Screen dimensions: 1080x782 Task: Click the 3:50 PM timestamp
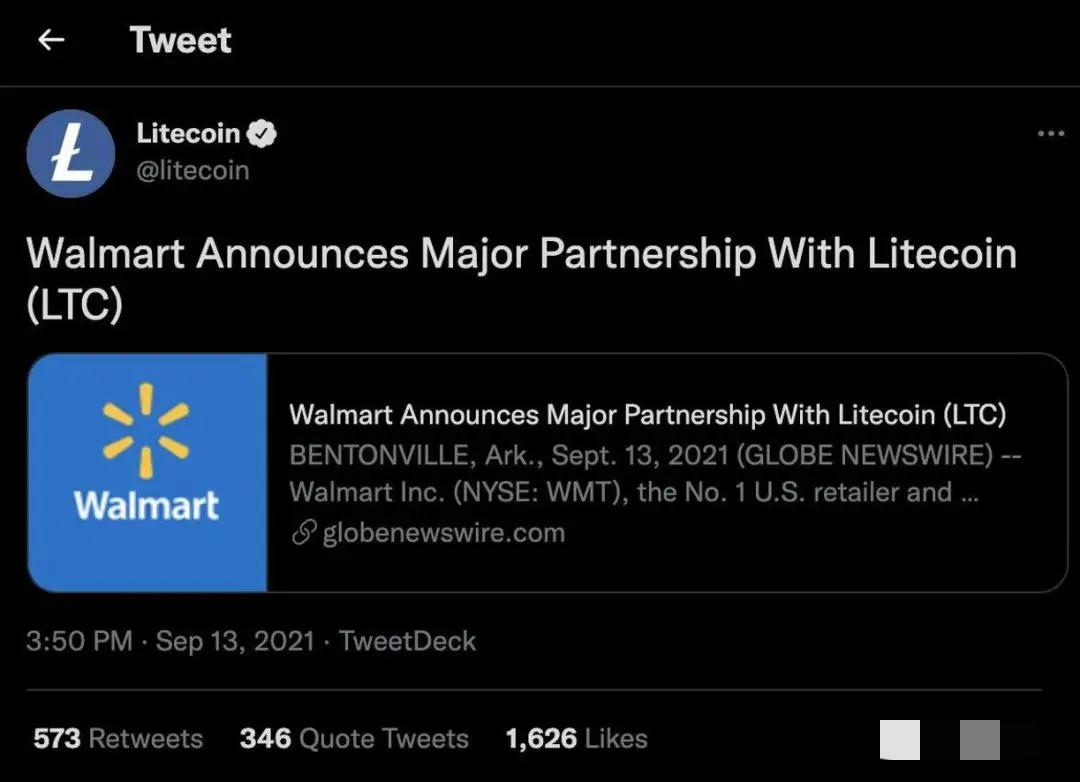[x=79, y=641]
